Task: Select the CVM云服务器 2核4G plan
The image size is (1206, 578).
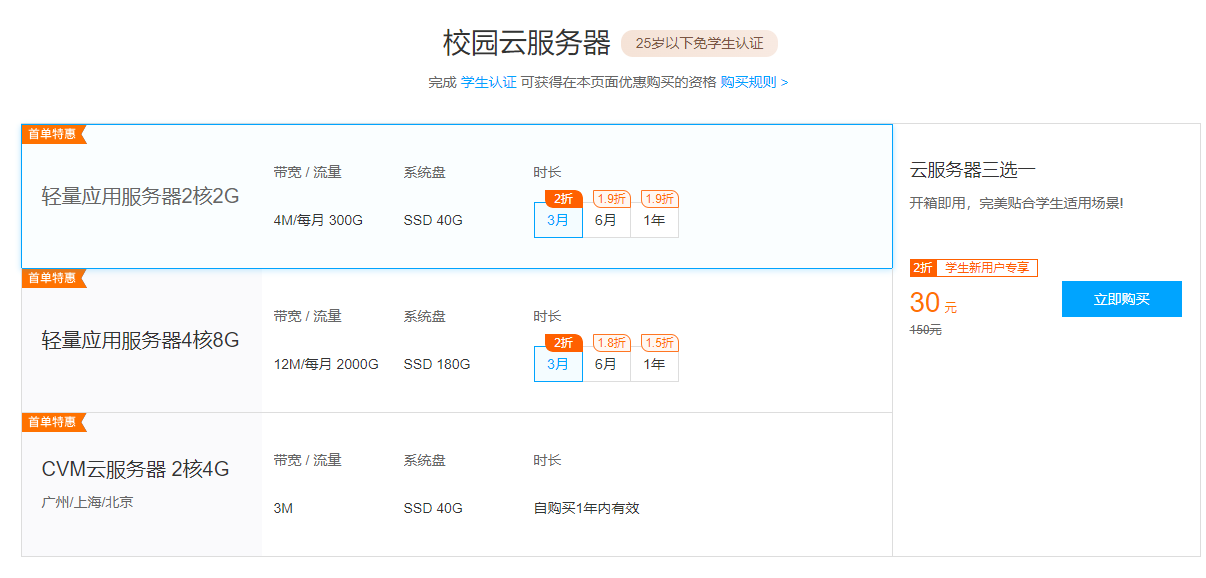Action: [x=136, y=469]
